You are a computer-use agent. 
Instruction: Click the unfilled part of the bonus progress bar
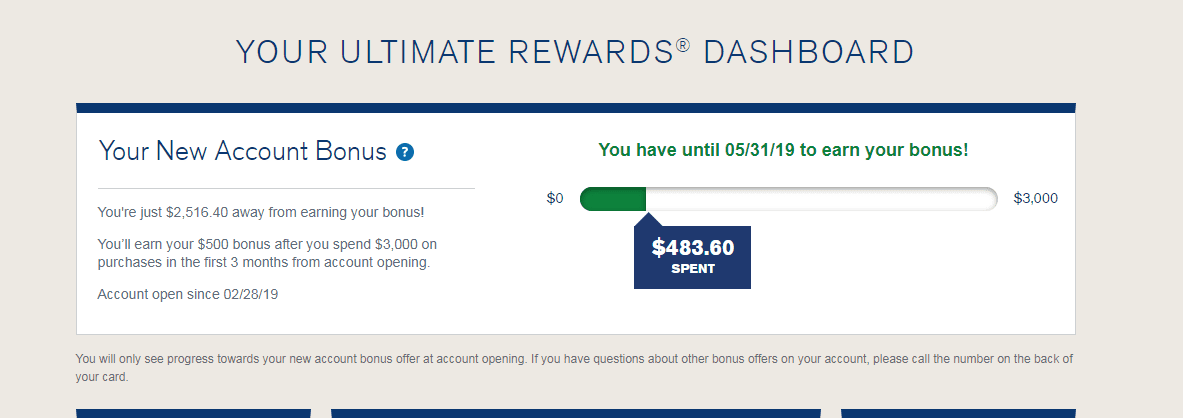tap(822, 199)
